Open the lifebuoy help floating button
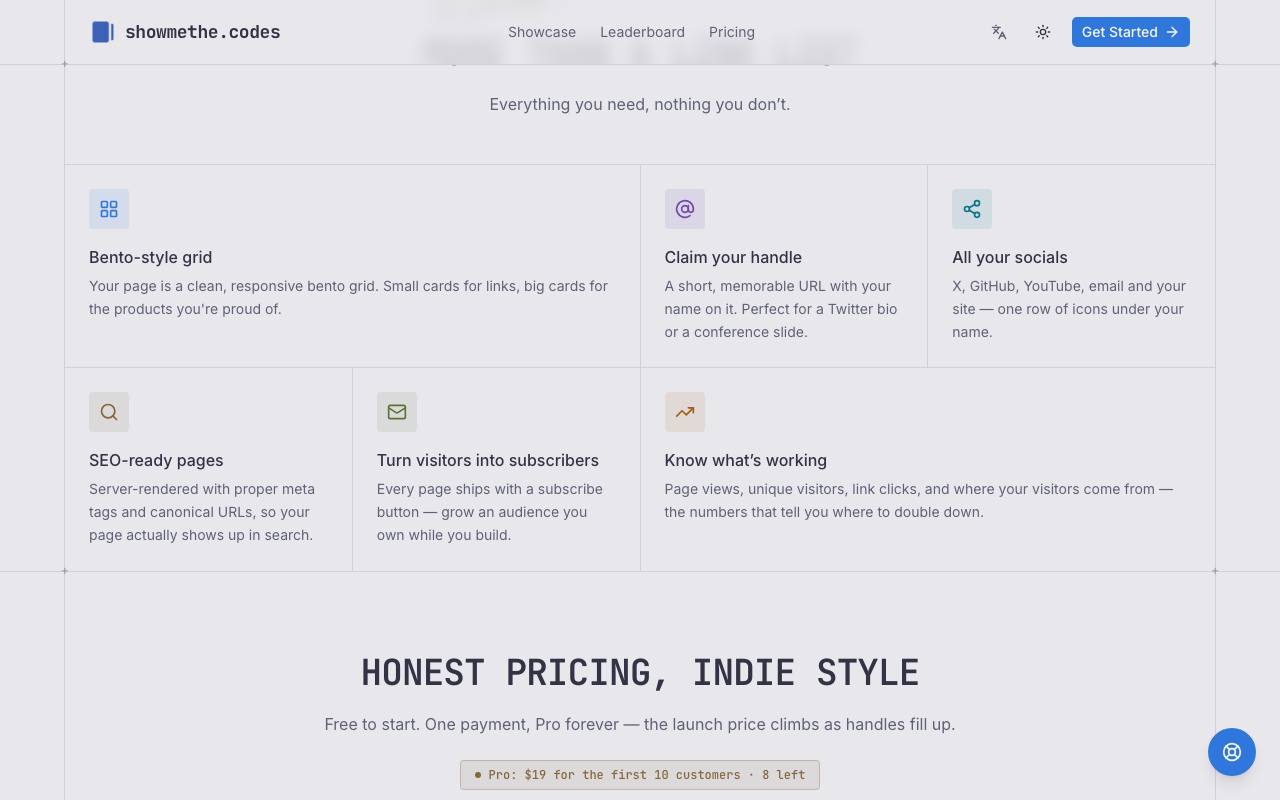Image resolution: width=1280 pixels, height=800 pixels. tap(1232, 752)
